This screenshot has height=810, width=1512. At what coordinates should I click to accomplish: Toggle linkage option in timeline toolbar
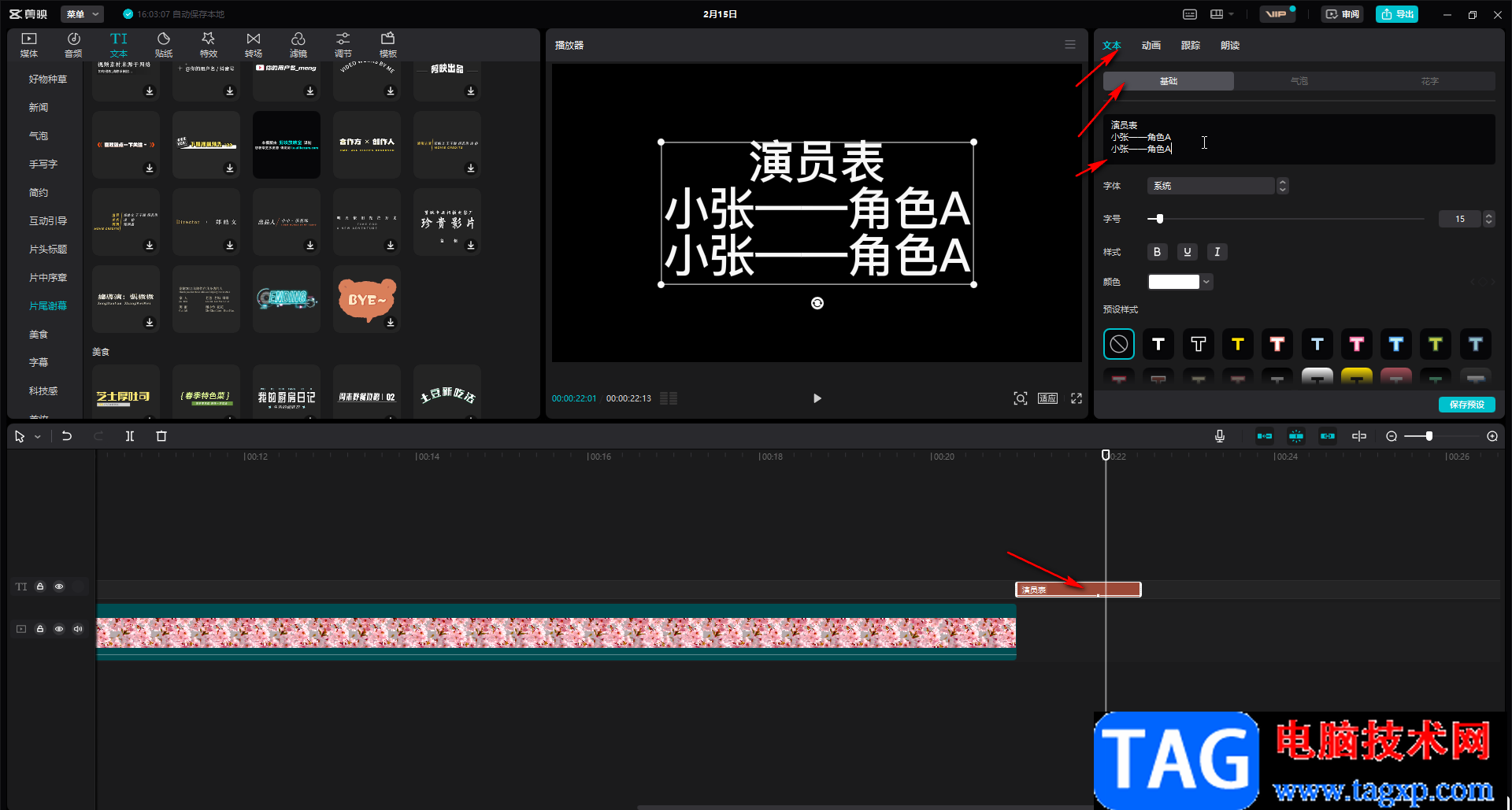click(1328, 436)
